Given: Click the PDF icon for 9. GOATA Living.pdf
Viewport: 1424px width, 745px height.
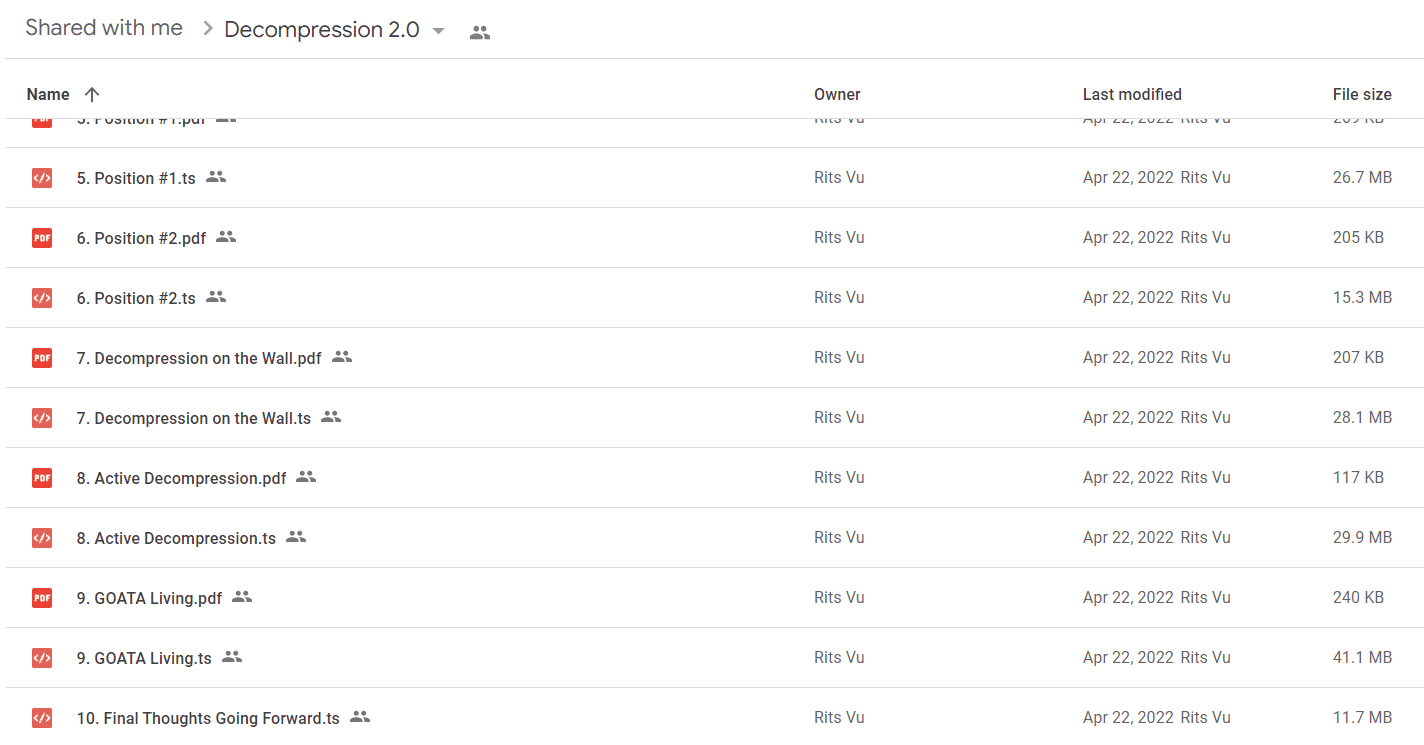Looking at the screenshot, I should (42, 598).
